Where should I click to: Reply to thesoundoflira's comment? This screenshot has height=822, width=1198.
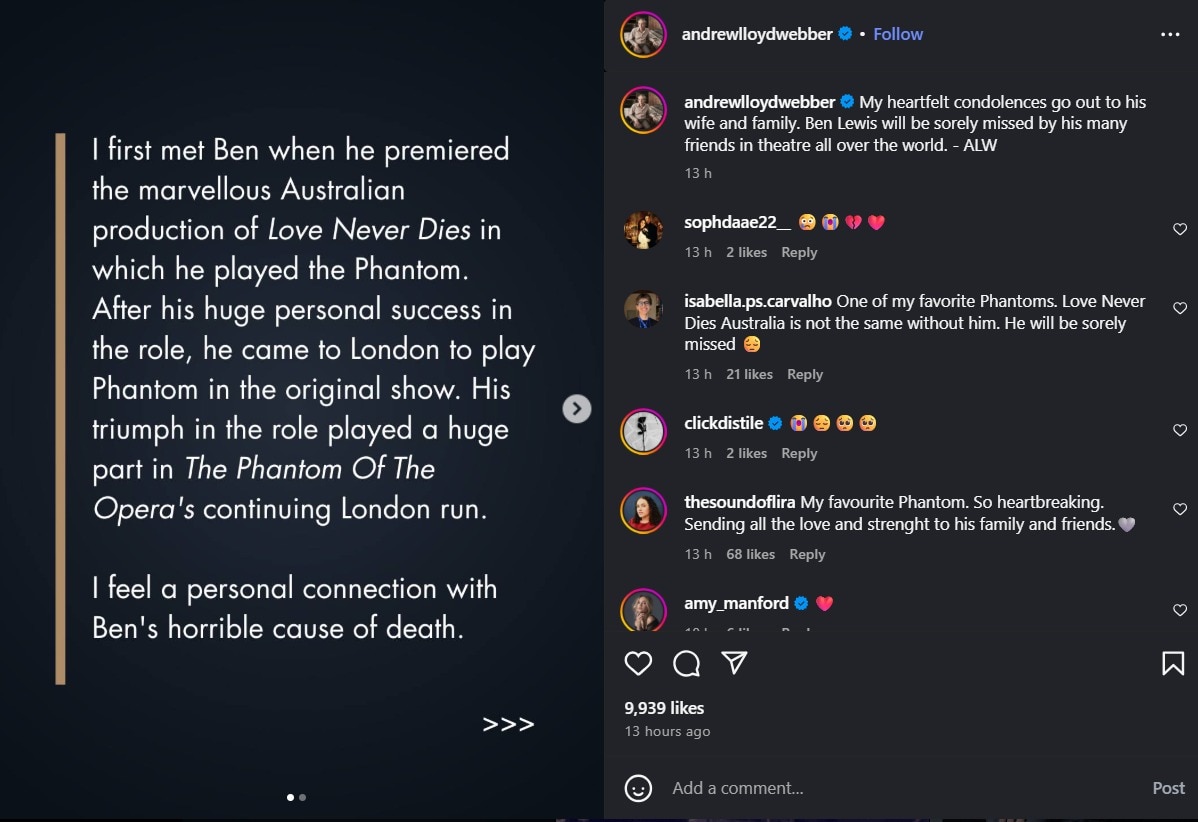pos(807,554)
